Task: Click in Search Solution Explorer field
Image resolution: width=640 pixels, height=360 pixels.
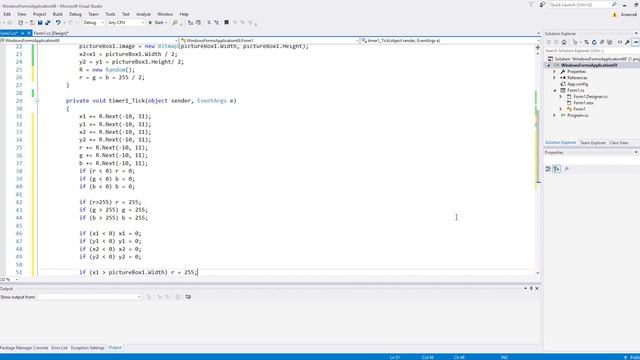Action: click(x=591, y=51)
